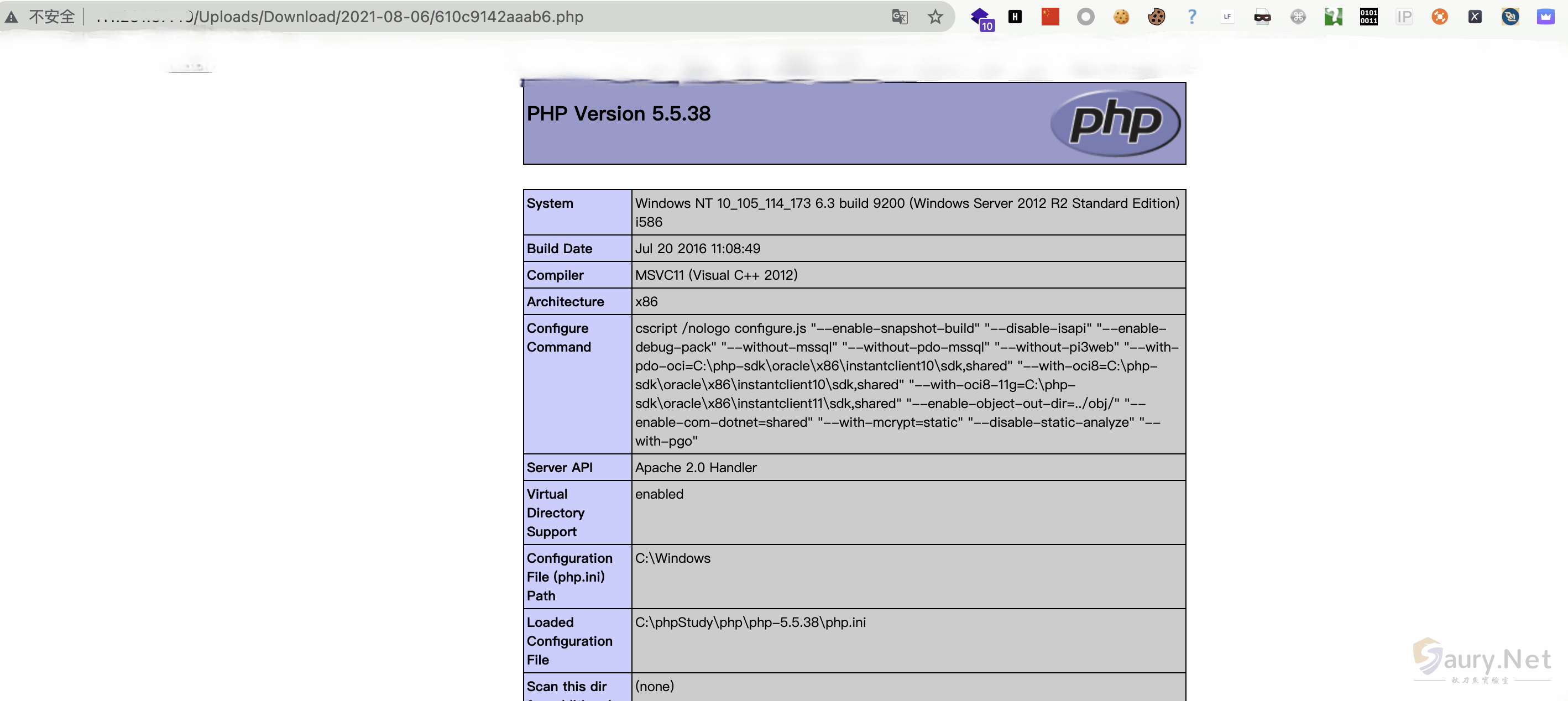Click the black H extension icon
This screenshot has height=701, width=1568.
tap(1015, 17)
